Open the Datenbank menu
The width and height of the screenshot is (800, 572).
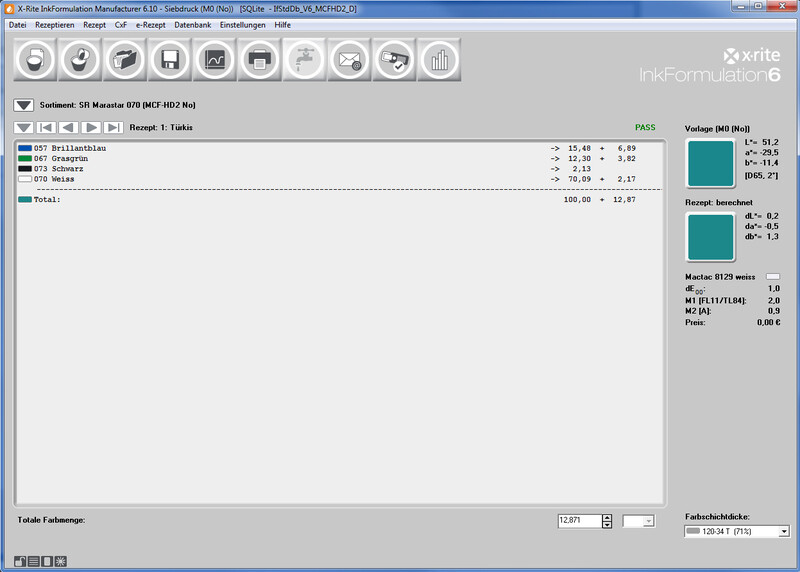point(193,24)
